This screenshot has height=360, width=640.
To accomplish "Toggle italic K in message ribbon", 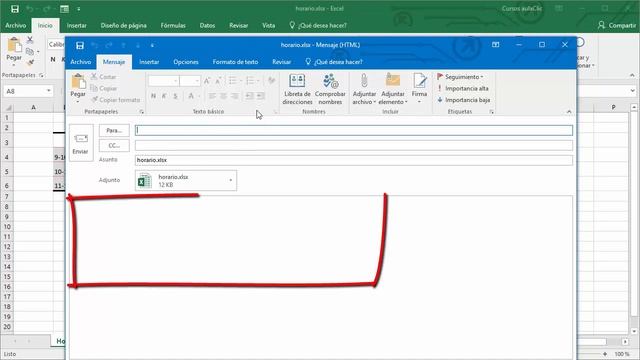I will [x=164, y=96].
